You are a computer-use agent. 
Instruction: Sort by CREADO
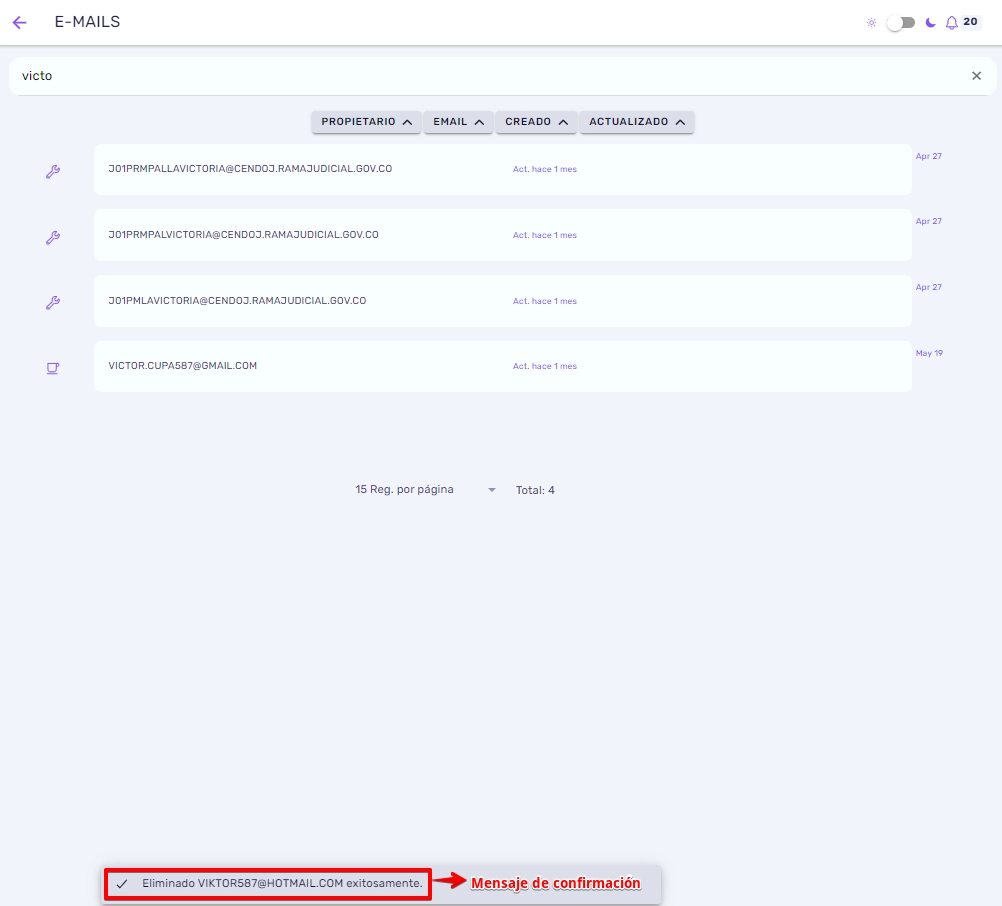[536, 121]
